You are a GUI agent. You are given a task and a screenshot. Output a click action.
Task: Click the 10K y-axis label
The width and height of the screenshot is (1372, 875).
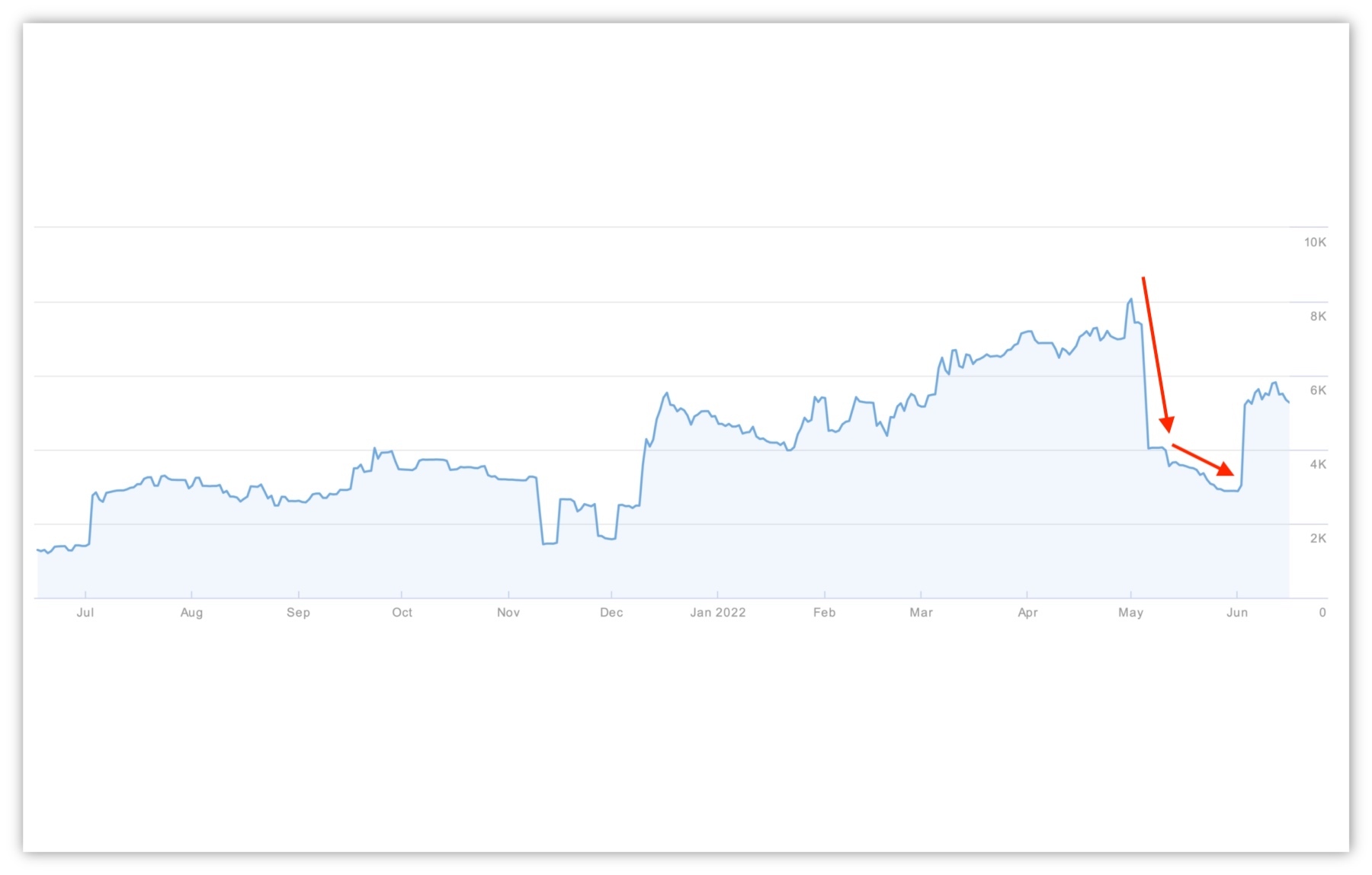tap(1315, 242)
